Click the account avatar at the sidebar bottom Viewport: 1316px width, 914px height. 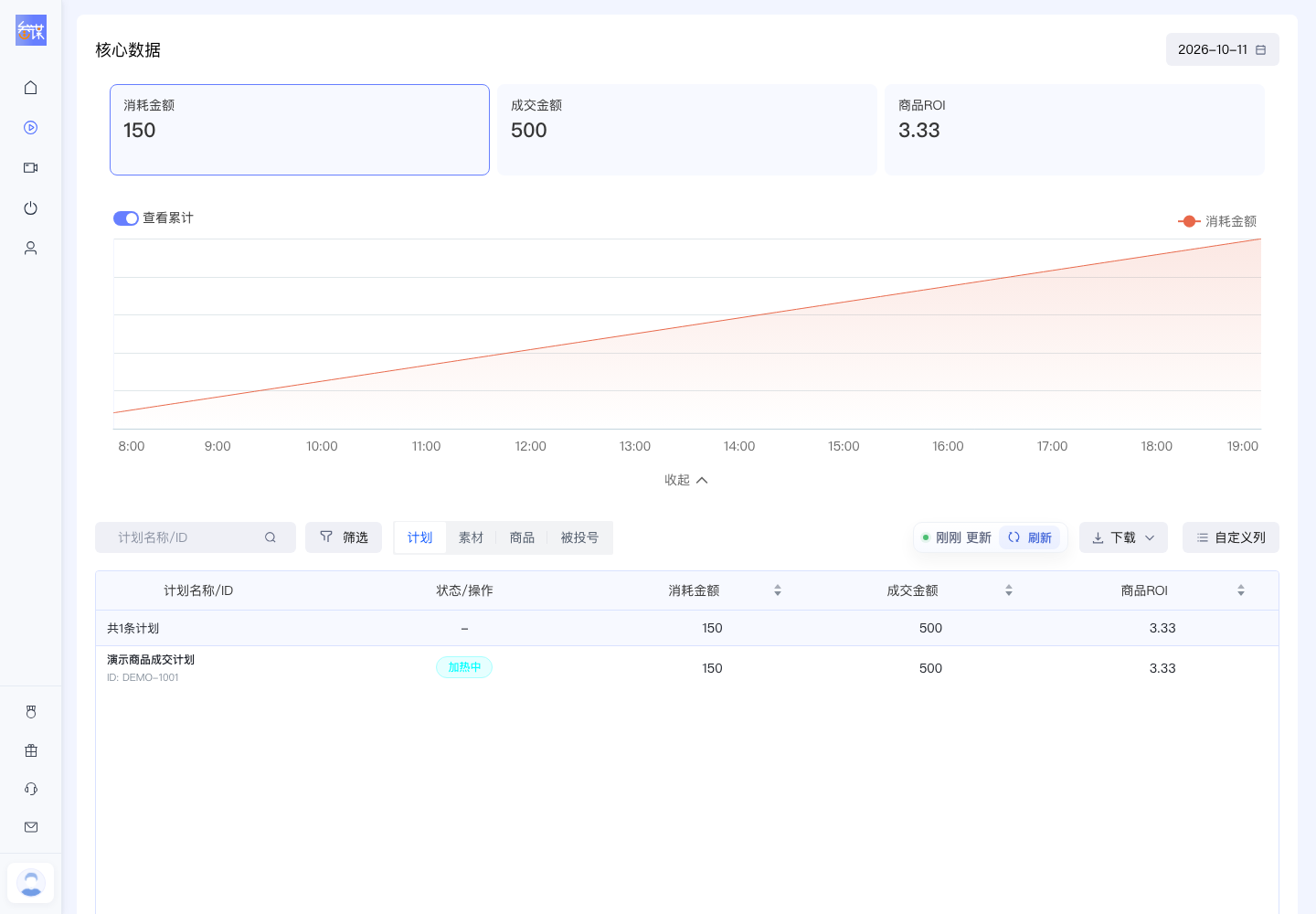point(31,883)
